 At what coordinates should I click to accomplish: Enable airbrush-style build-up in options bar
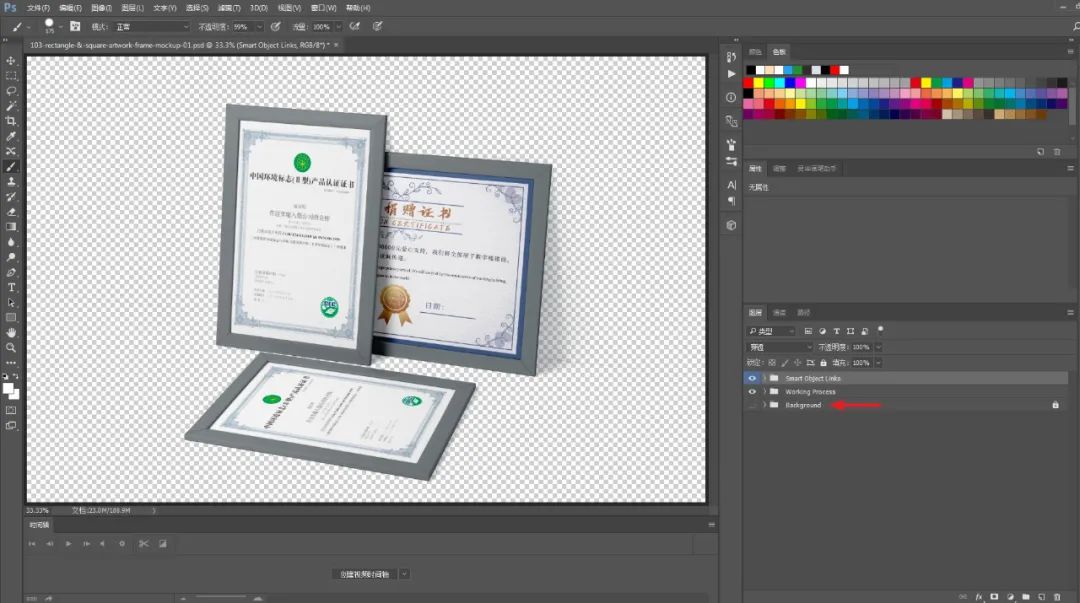coord(355,27)
